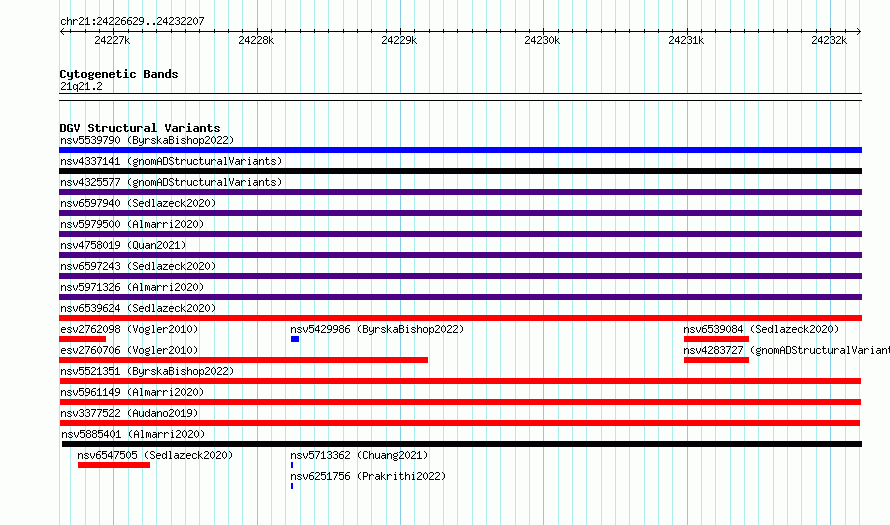Select the nsv4283727 gnomAD label

[x=786, y=350]
